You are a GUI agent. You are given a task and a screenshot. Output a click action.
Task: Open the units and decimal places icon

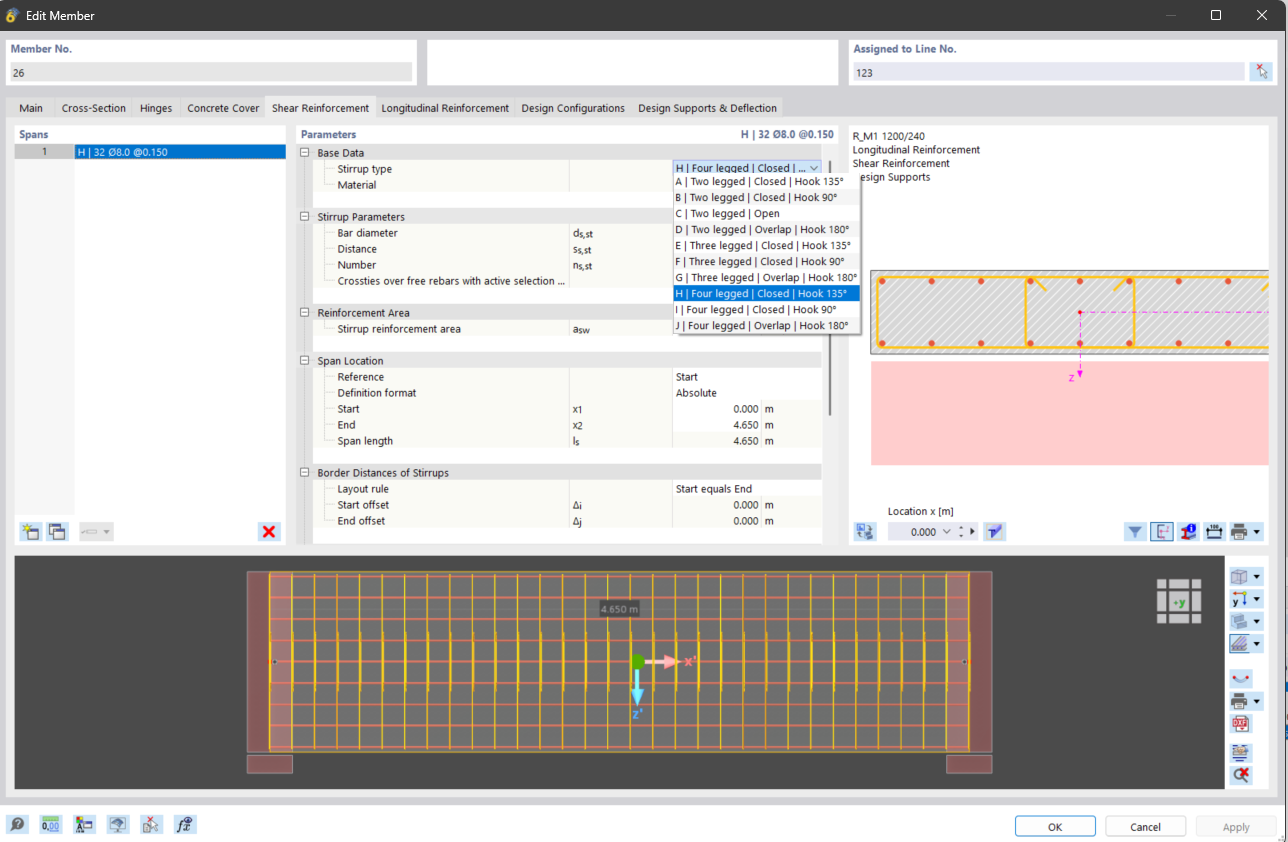(50, 825)
